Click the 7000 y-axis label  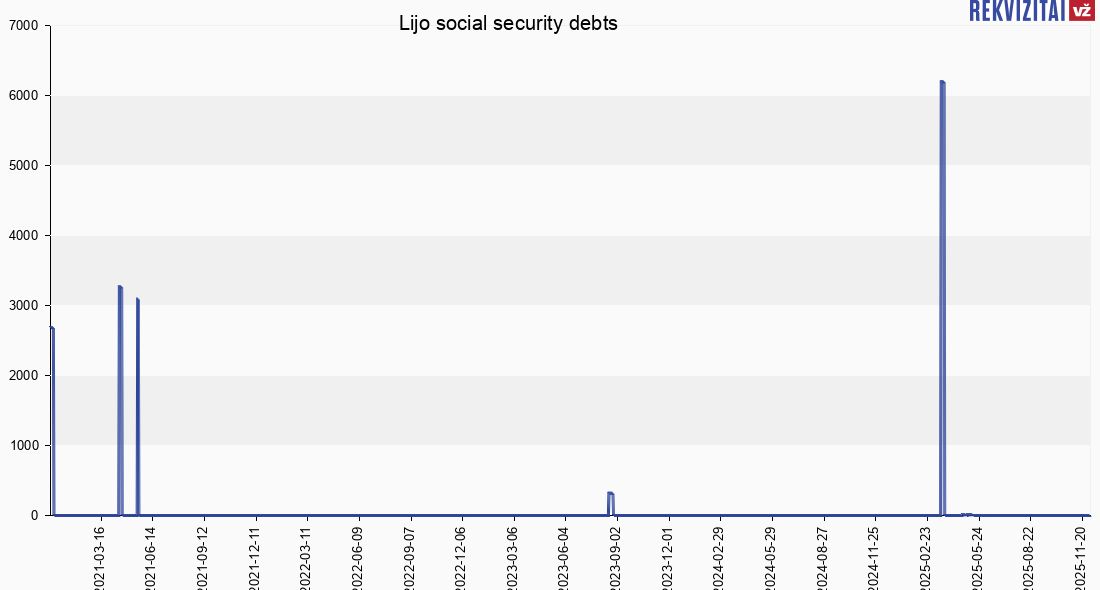click(23, 26)
